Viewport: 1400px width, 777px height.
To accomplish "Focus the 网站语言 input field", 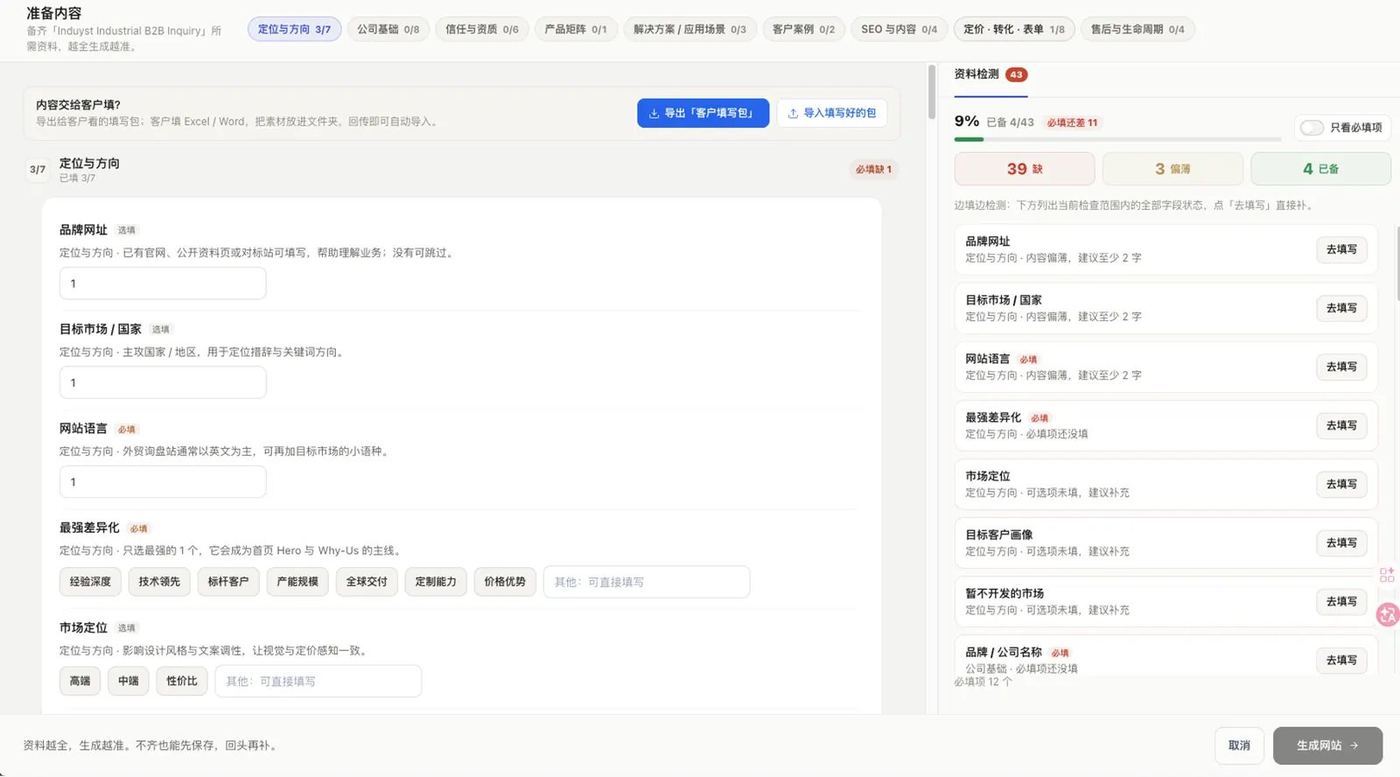I will (163, 481).
